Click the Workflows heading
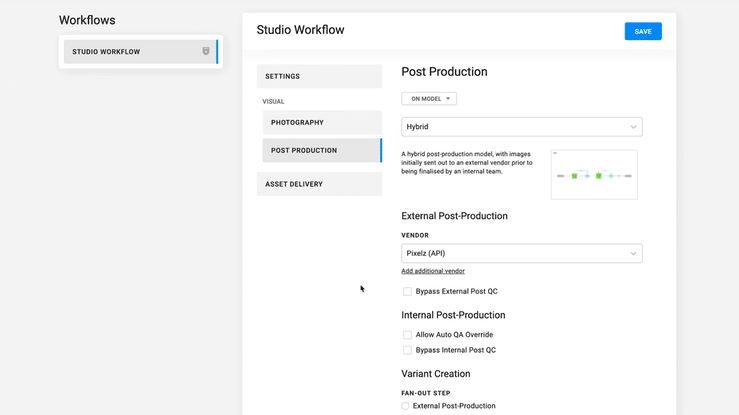Viewport: 739px width, 415px height. point(87,20)
